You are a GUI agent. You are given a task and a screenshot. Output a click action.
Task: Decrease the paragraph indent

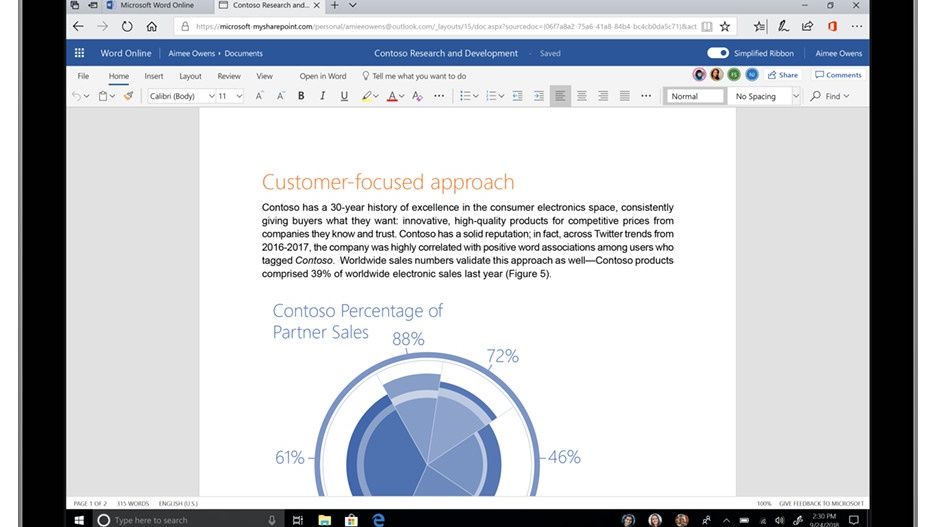pos(517,96)
